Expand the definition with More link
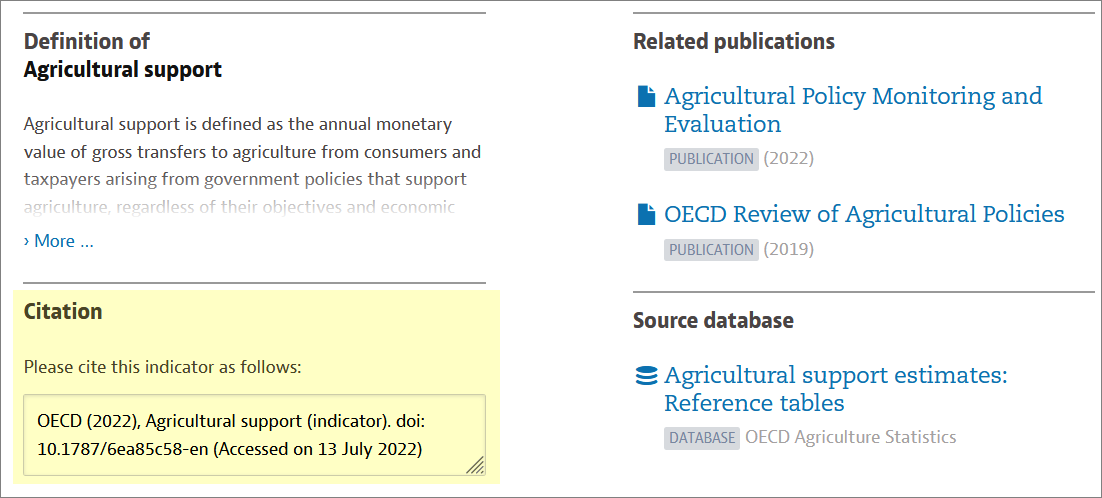 tap(58, 241)
